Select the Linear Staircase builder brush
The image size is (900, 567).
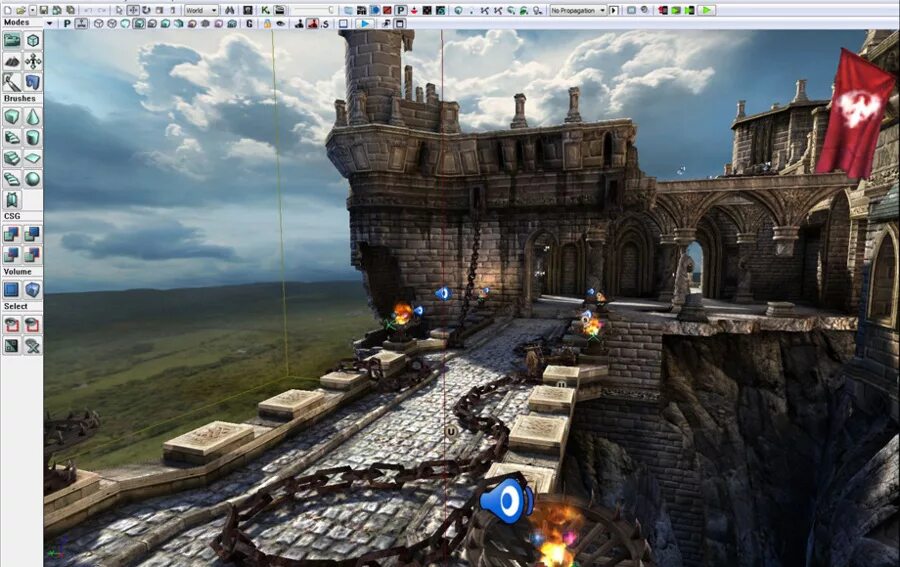pyautogui.click(x=12, y=158)
